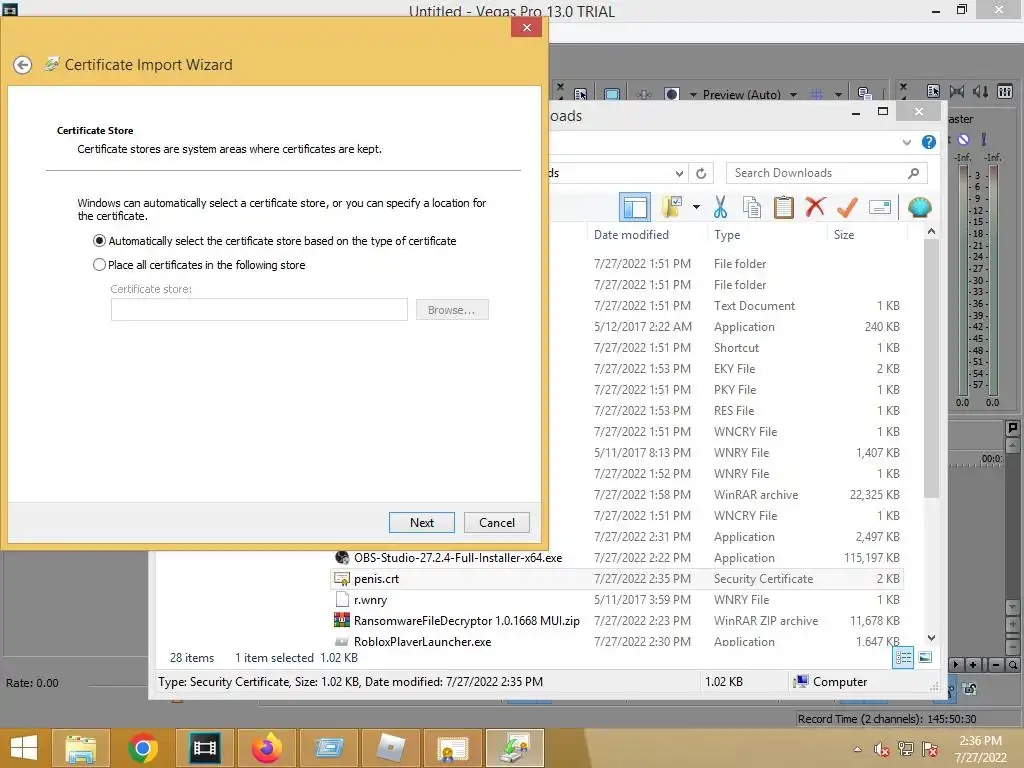The height and width of the screenshot is (768, 1024).
Task: Expand the Explorer ribbon chevron
Action: 906,142
